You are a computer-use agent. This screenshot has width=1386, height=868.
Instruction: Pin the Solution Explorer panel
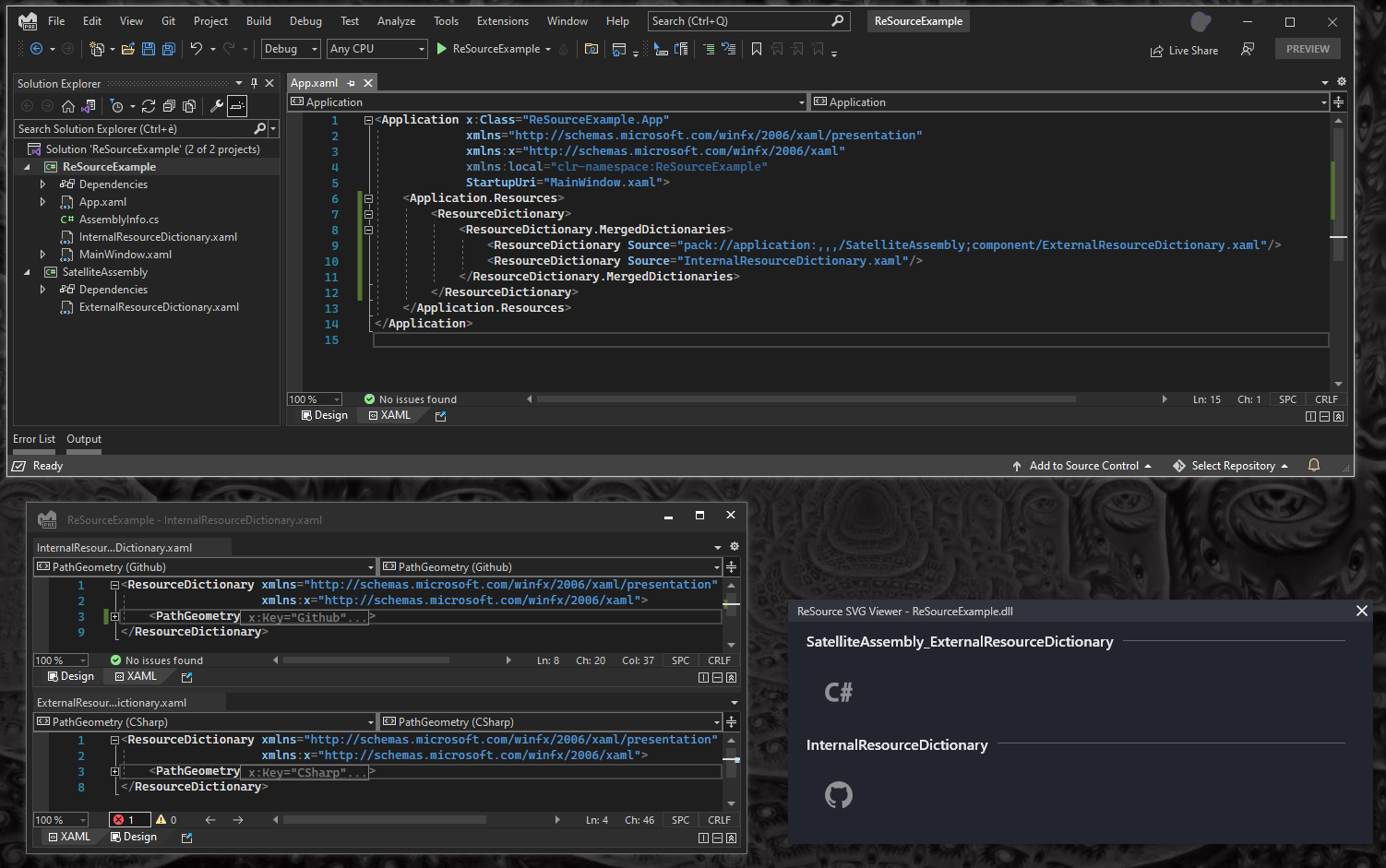pyautogui.click(x=255, y=83)
